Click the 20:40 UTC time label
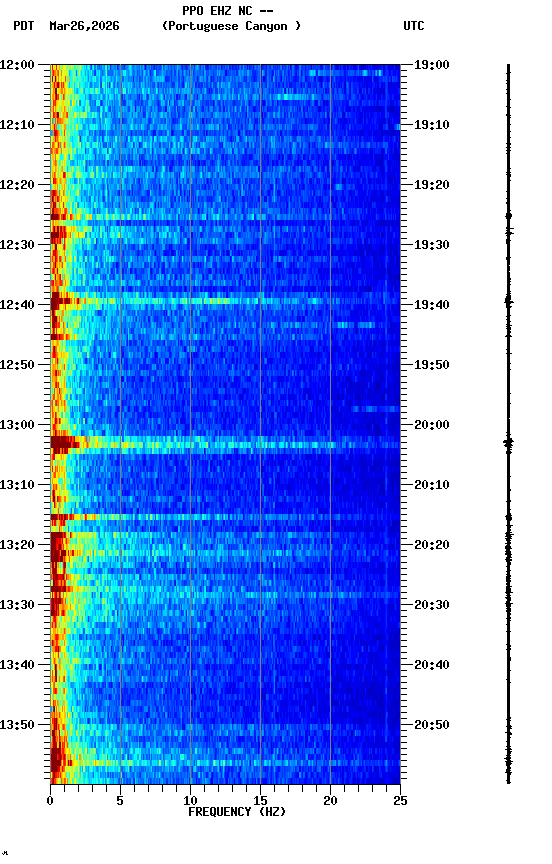 click(432, 665)
